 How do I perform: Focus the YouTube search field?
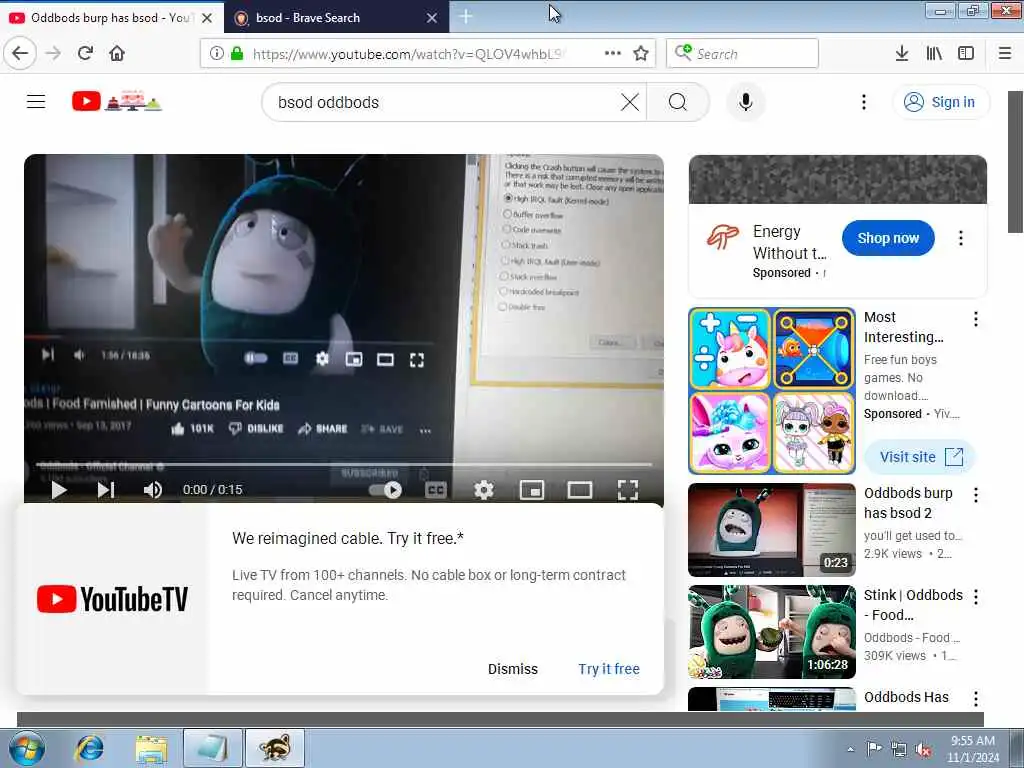click(444, 102)
